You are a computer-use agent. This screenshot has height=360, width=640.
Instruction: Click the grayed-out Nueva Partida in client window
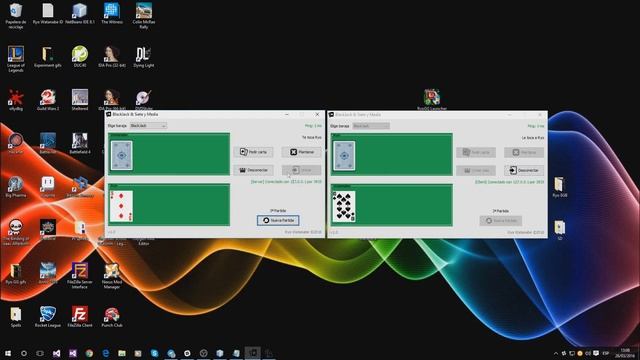point(501,221)
